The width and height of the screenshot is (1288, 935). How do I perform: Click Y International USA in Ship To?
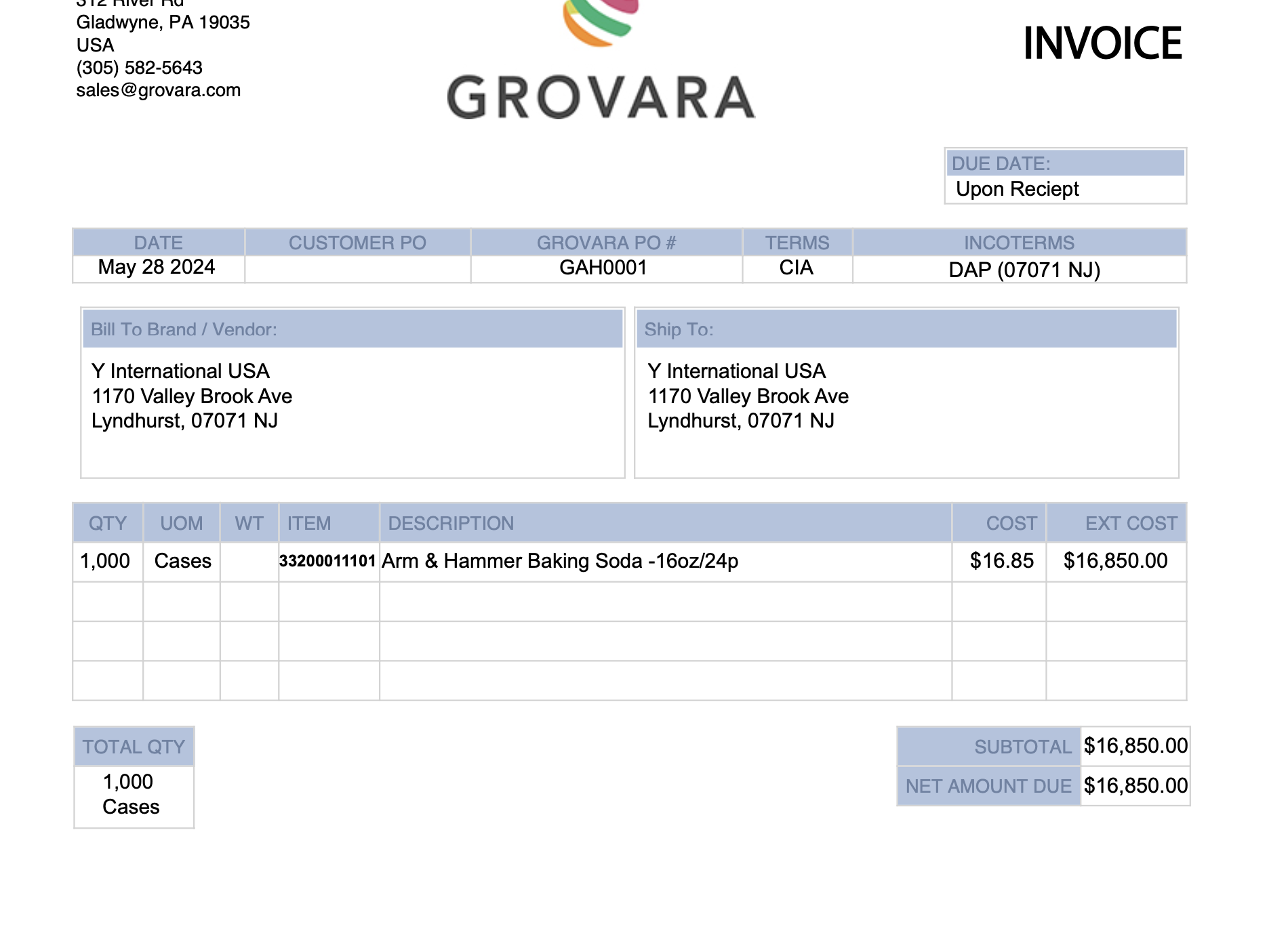point(736,371)
